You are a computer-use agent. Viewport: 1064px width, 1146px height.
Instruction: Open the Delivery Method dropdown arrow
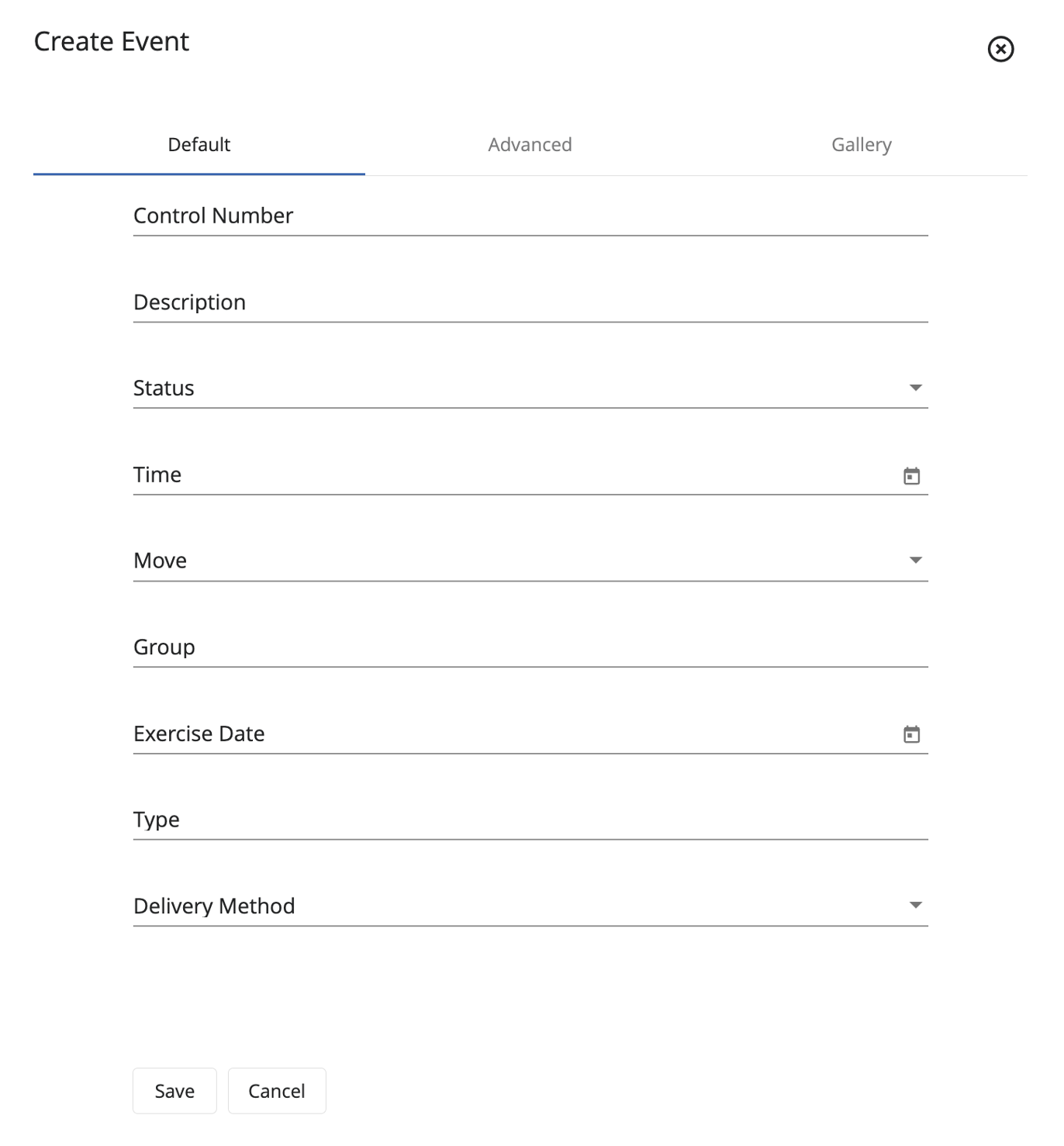tap(915, 906)
